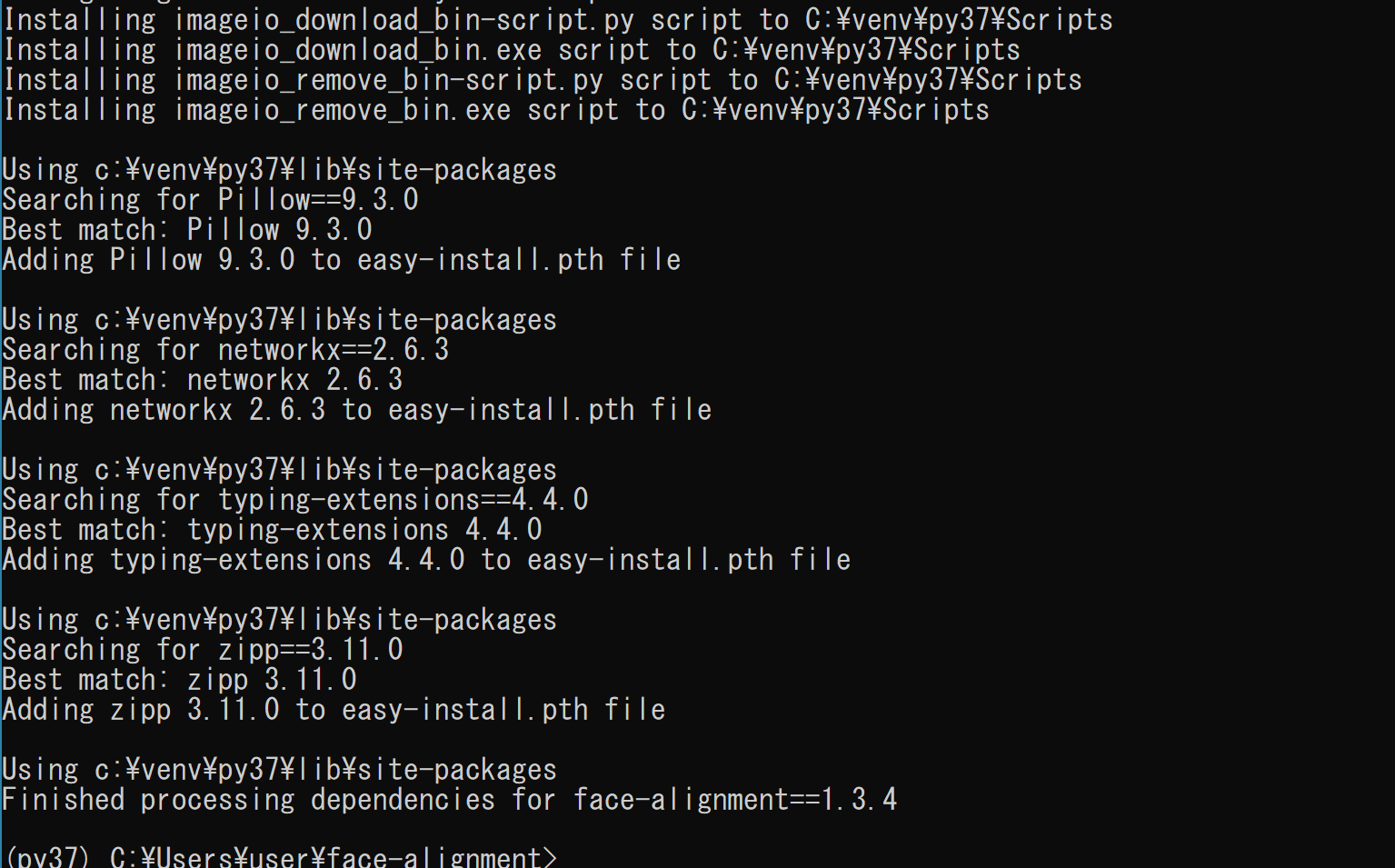Image resolution: width=1395 pixels, height=868 pixels.
Task: Click the 'Searching for typing-extensions==4.4.0' line
Action: click(295, 499)
